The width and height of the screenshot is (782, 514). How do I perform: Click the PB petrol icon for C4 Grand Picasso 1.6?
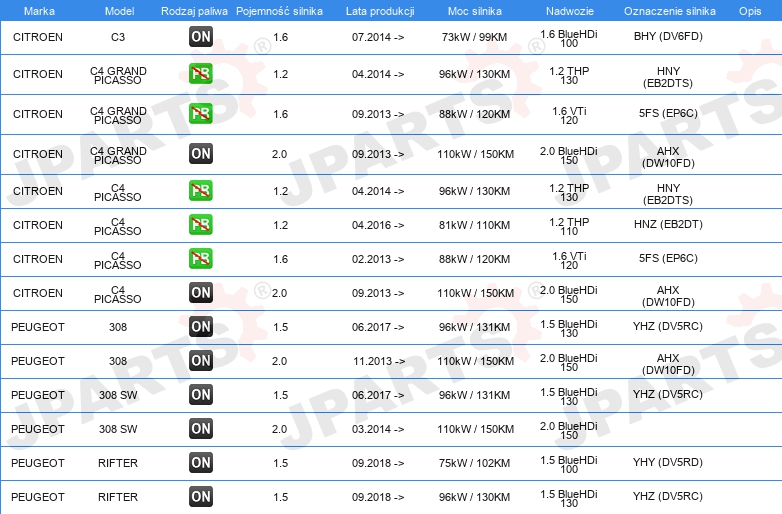(200, 114)
